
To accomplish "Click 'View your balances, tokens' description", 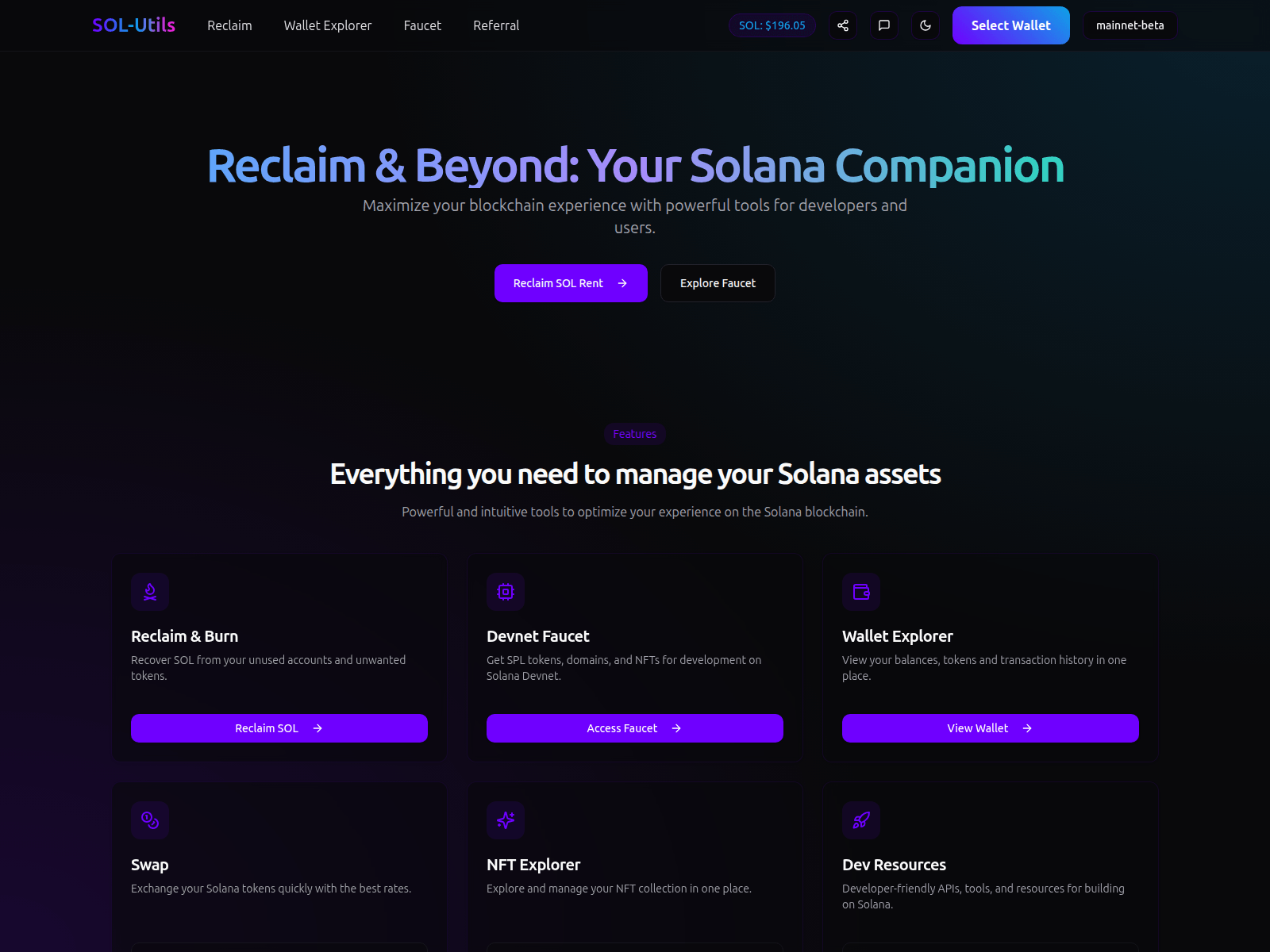I will point(984,668).
